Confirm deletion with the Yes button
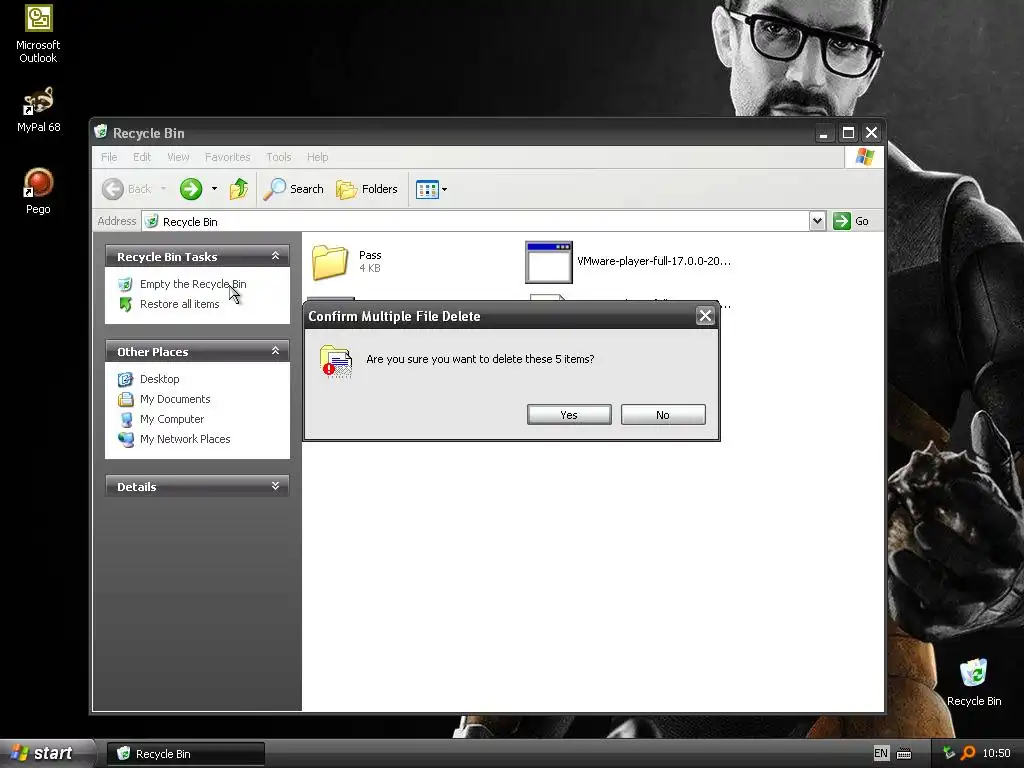 pyautogui.click(x=569, y=415)
